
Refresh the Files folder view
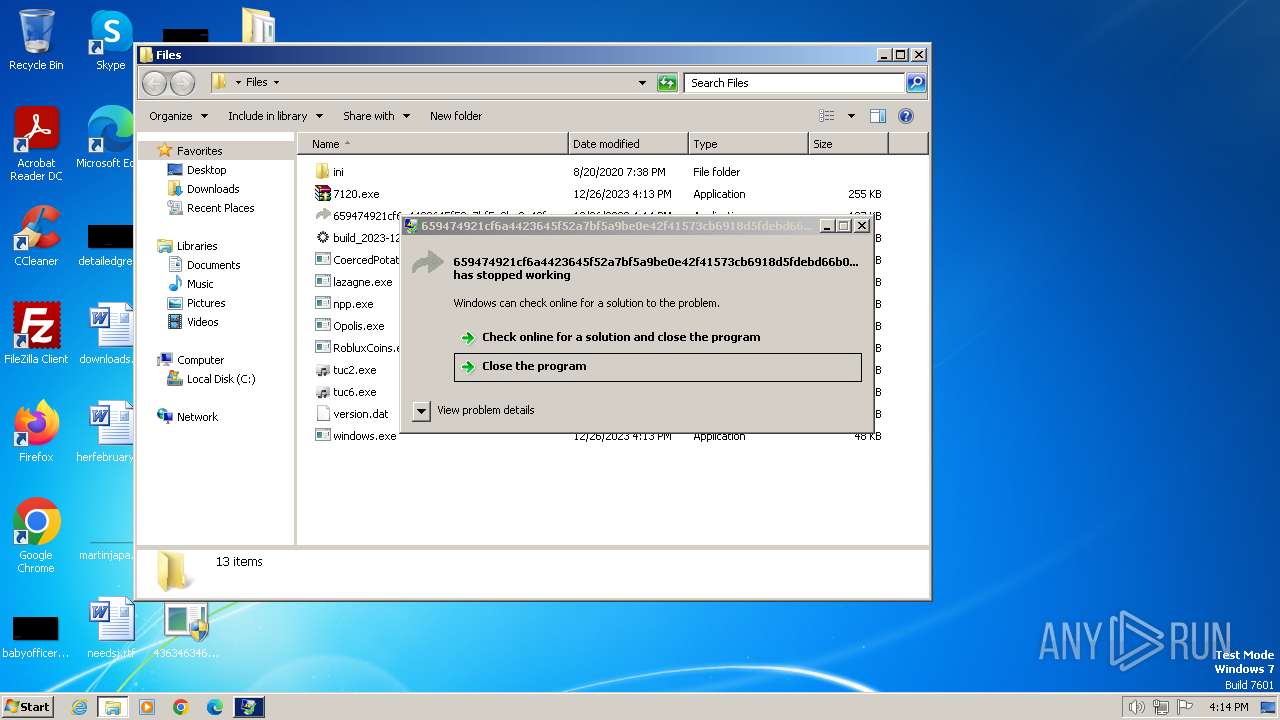667,83
